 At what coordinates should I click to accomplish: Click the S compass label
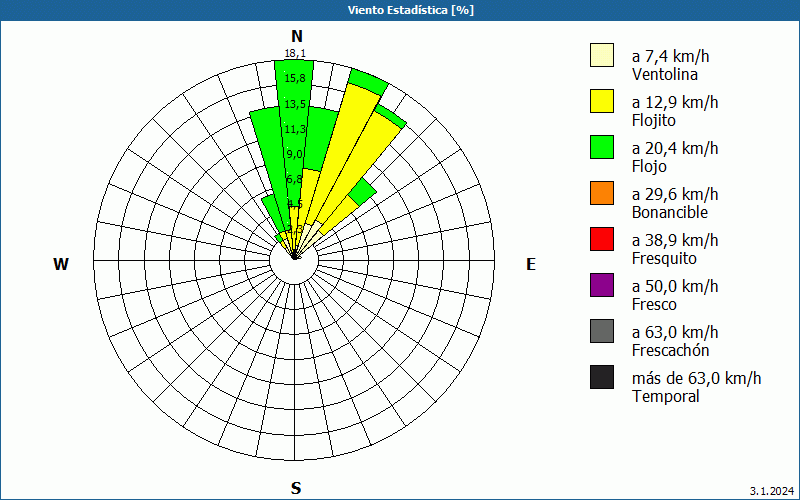click(296, 488)
